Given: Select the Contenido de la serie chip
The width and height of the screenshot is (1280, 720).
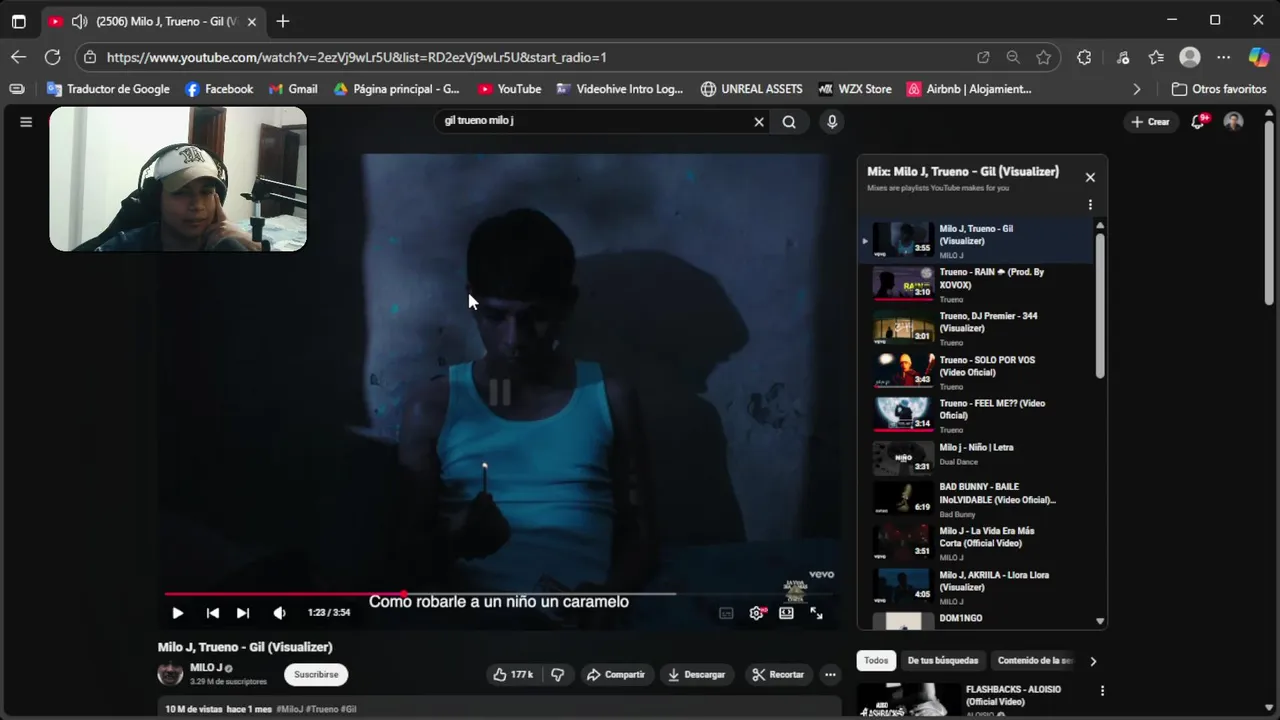Looking at the screenshot, I should tap(1034, 661).
